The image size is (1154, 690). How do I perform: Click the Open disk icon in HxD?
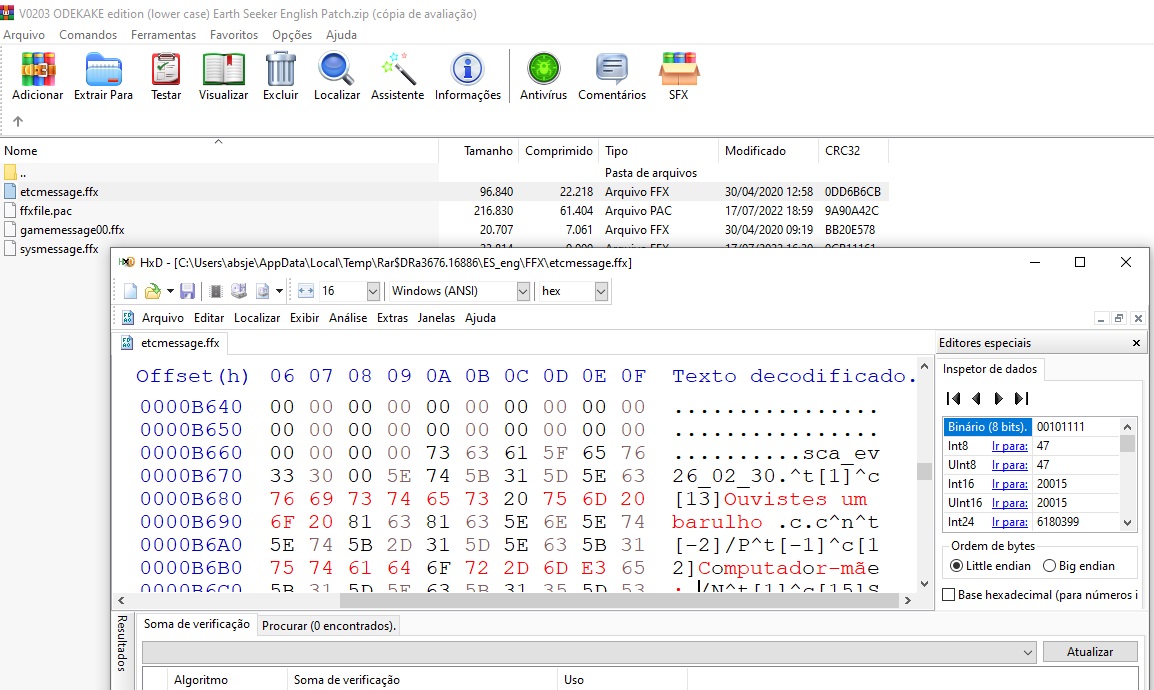click(238, 291)
